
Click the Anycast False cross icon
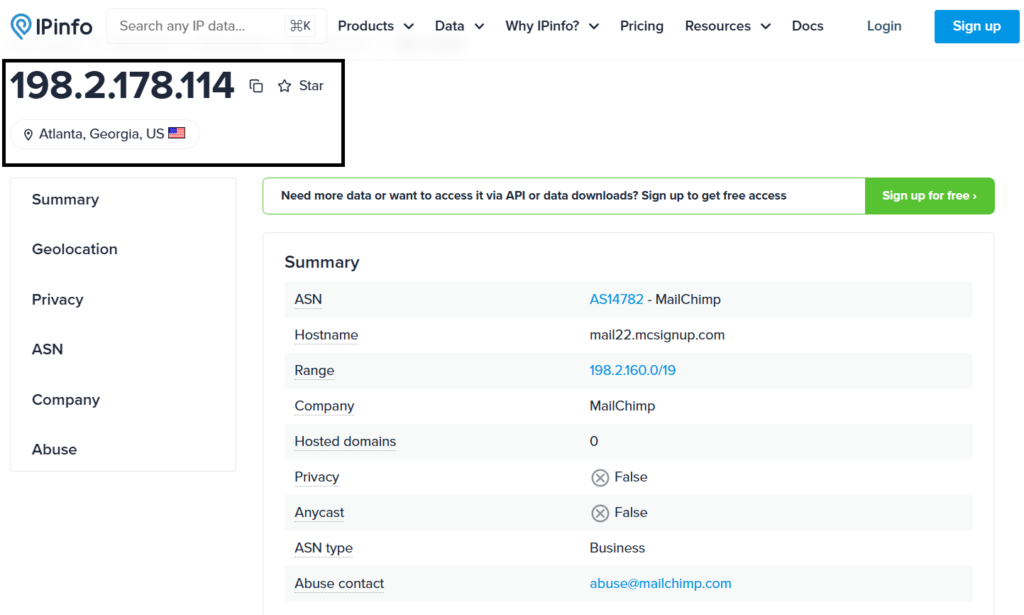(600, 513)
